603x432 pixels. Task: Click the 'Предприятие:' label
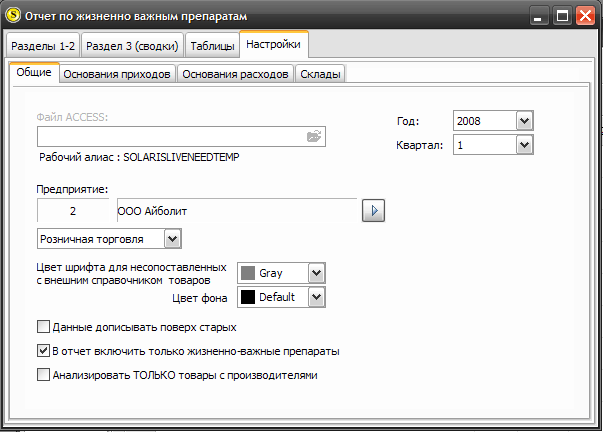tap(72, 189)
